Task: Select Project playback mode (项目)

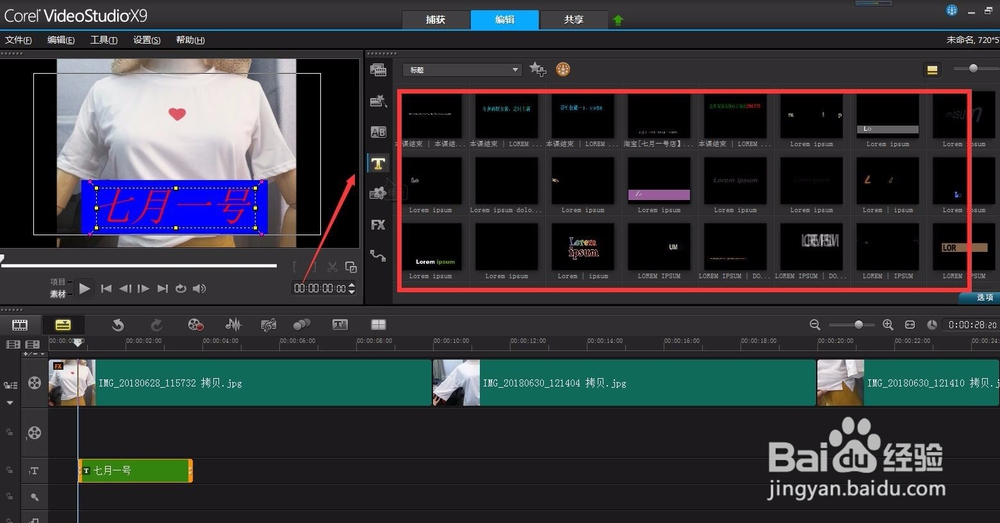Action: [x=58, y=281]
